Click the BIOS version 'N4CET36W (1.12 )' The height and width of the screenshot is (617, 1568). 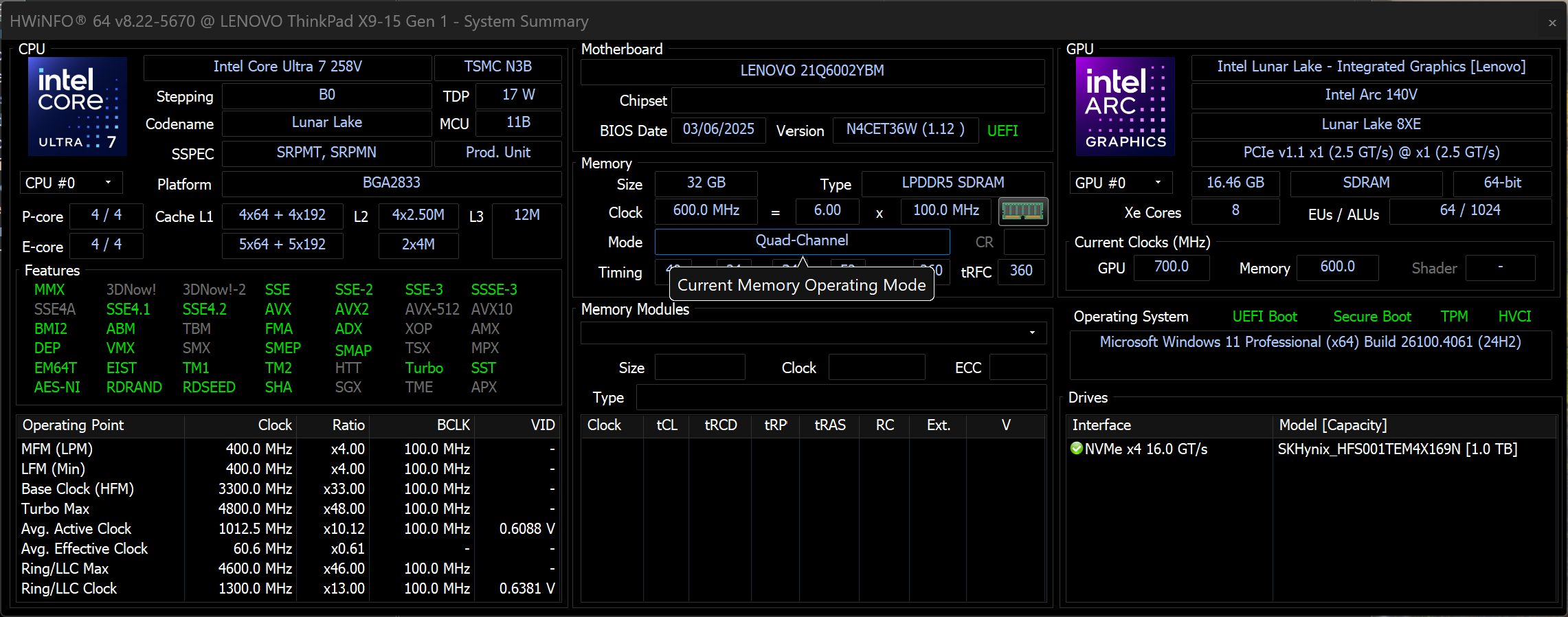pos(905,129)
